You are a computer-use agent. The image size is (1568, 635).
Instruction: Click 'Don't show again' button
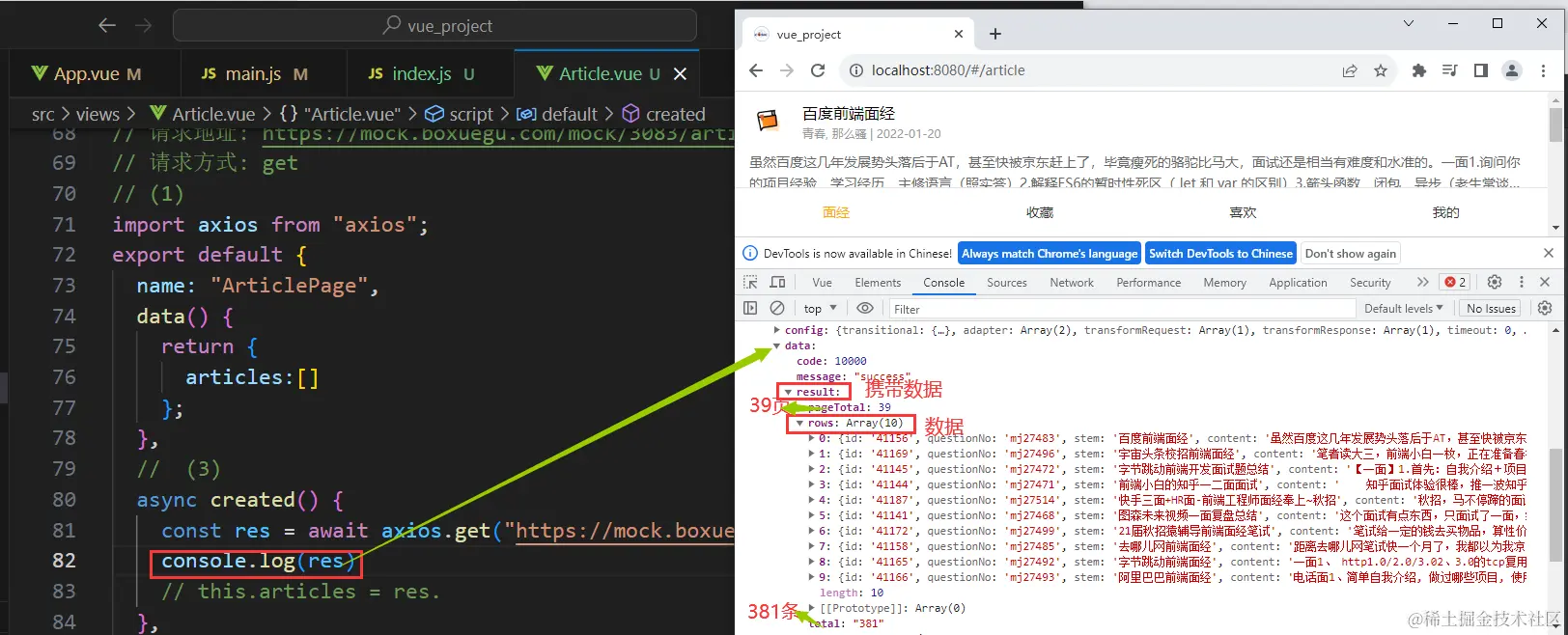click(1351, 254)
